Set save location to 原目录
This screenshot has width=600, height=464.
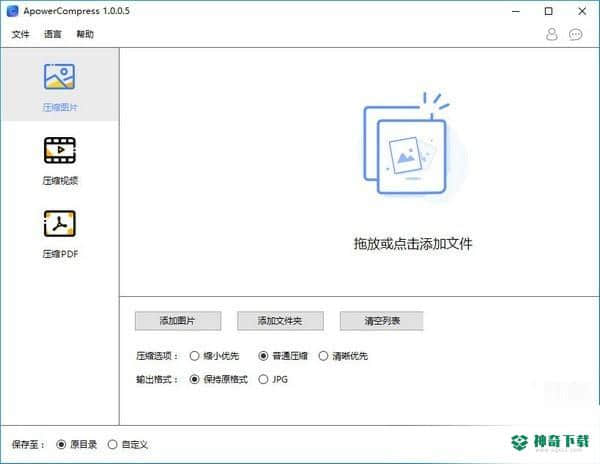[77, 444]
